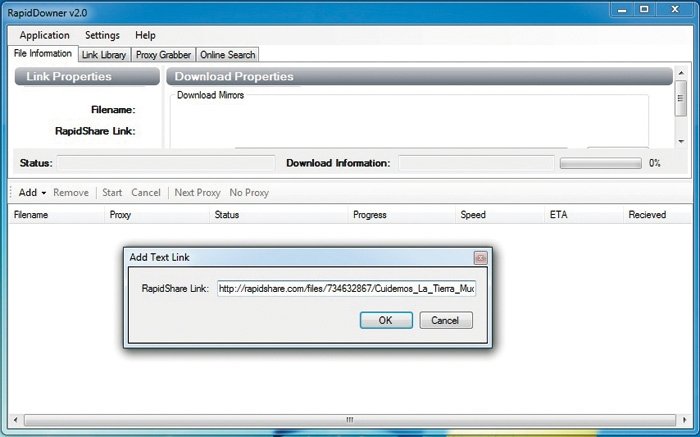700x437 pixels.
Task: Click the Status text field
Action: tap(166, 163)
